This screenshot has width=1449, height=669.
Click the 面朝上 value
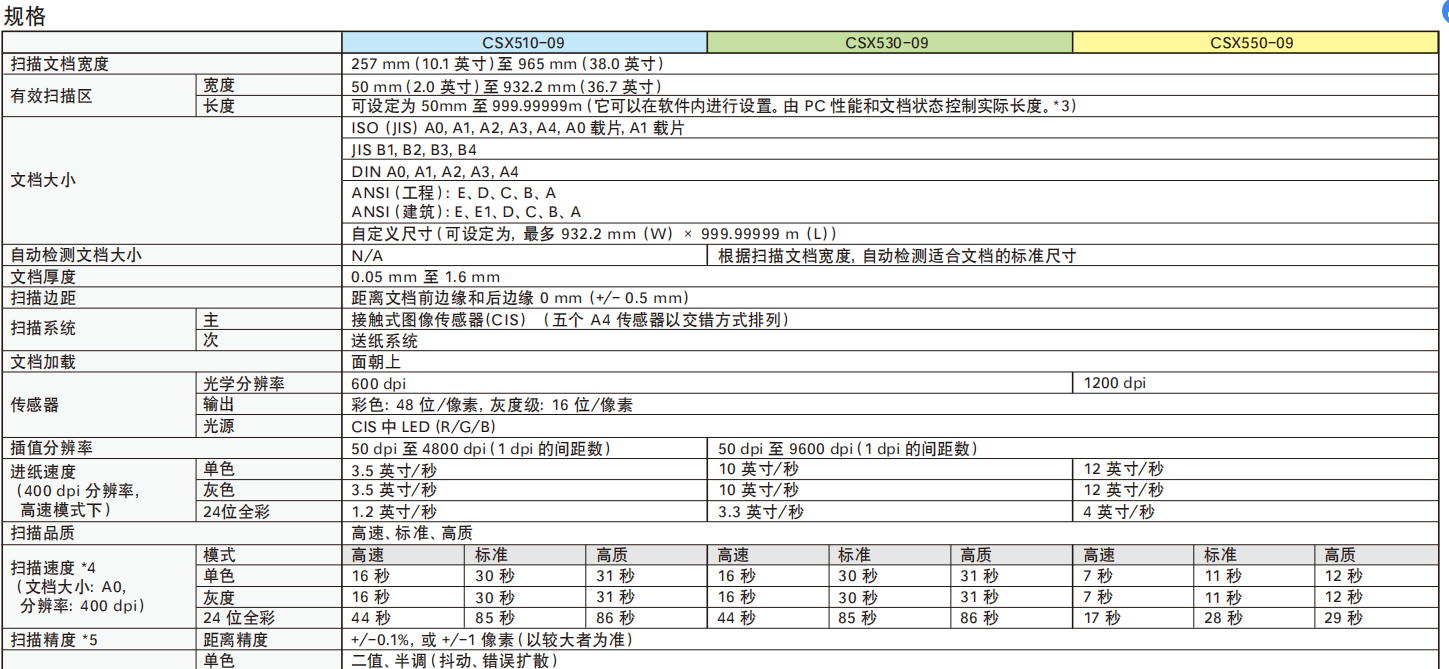(x=377, y=362)
